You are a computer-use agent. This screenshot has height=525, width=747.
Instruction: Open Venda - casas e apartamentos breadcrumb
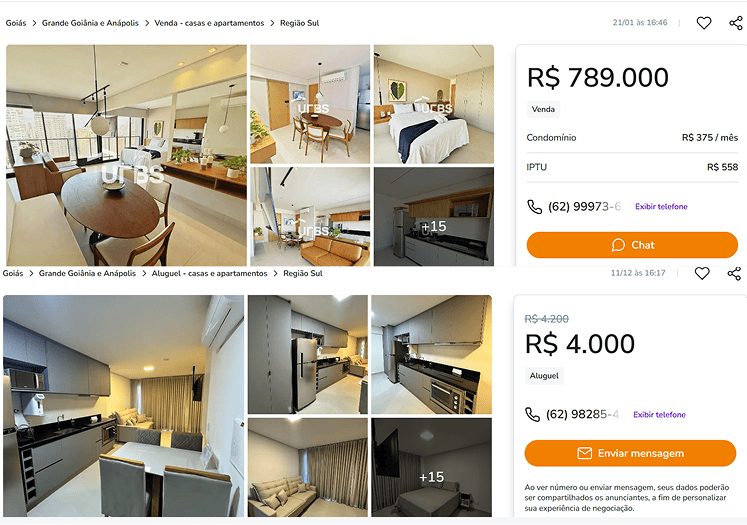pos(209,23)
